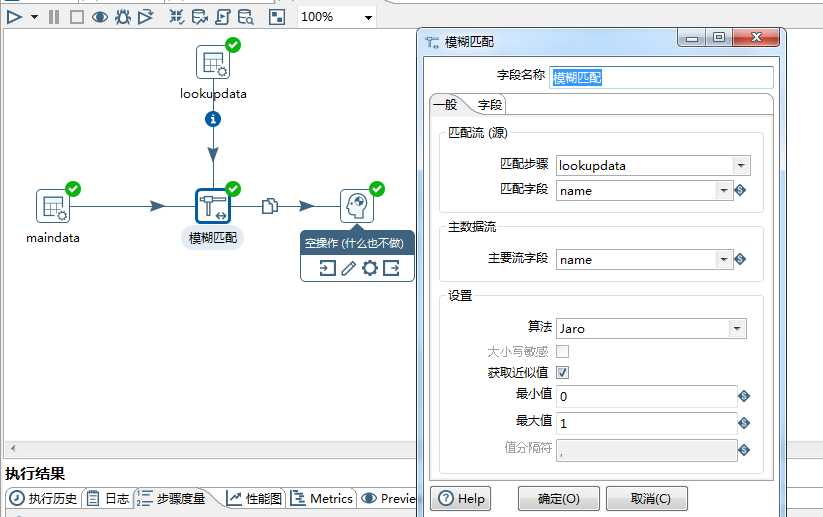
Task: Click the 最大值 input field
Action: tap(647, 424)
